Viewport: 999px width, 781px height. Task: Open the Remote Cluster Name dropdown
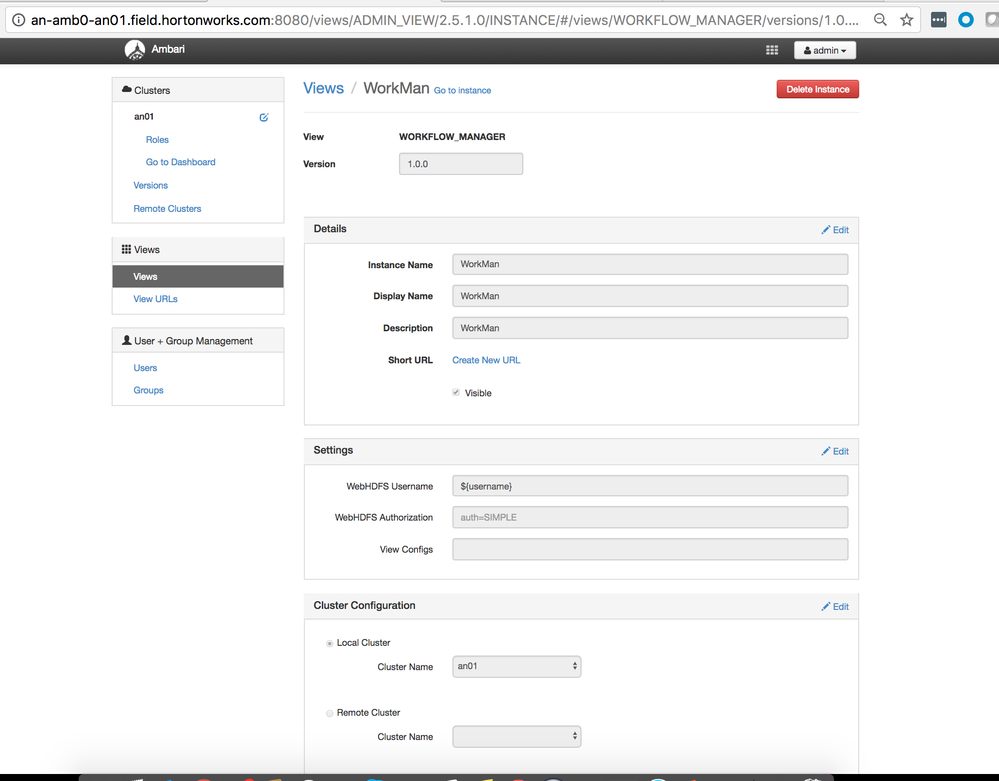pyautogui.click(x=517, y=736)
